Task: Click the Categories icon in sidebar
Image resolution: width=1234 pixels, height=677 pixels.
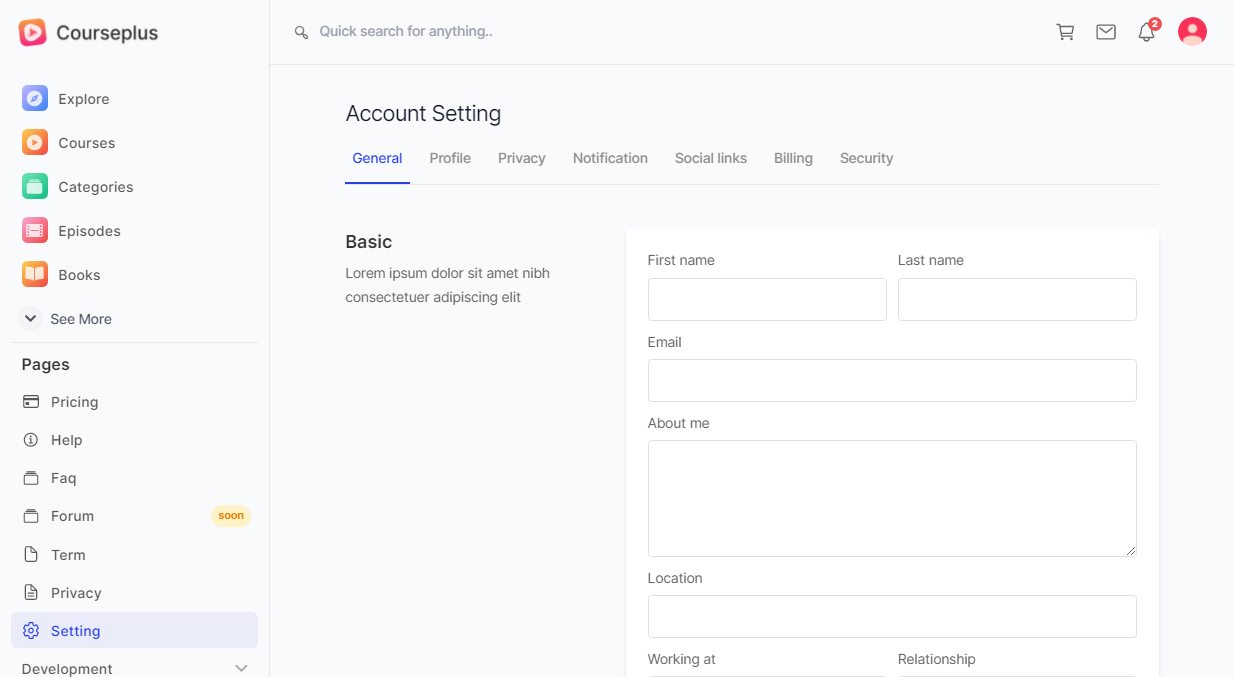Action: coord(35,186)
